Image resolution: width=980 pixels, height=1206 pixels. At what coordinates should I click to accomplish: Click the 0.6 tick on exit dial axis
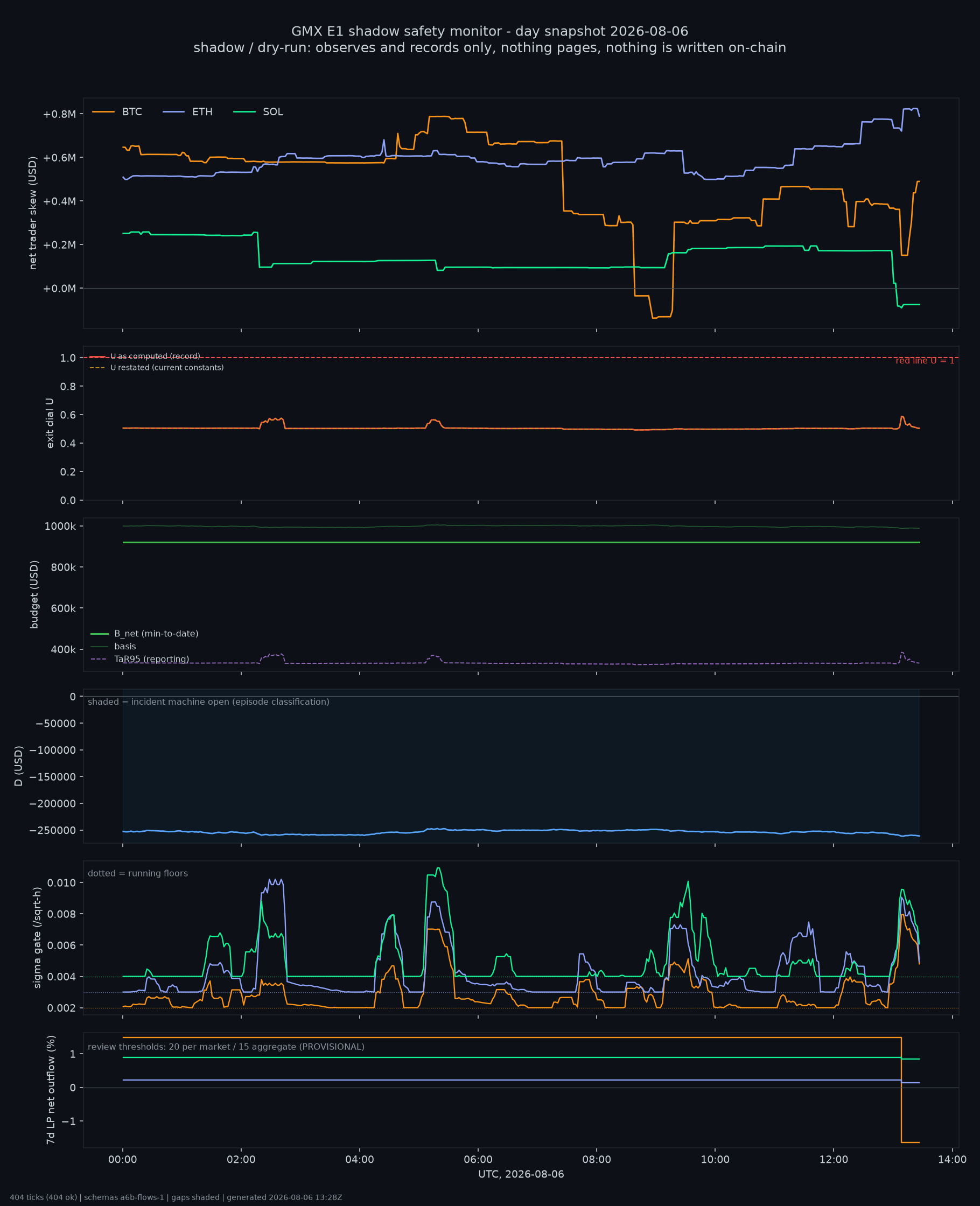(x=68, y=415)
